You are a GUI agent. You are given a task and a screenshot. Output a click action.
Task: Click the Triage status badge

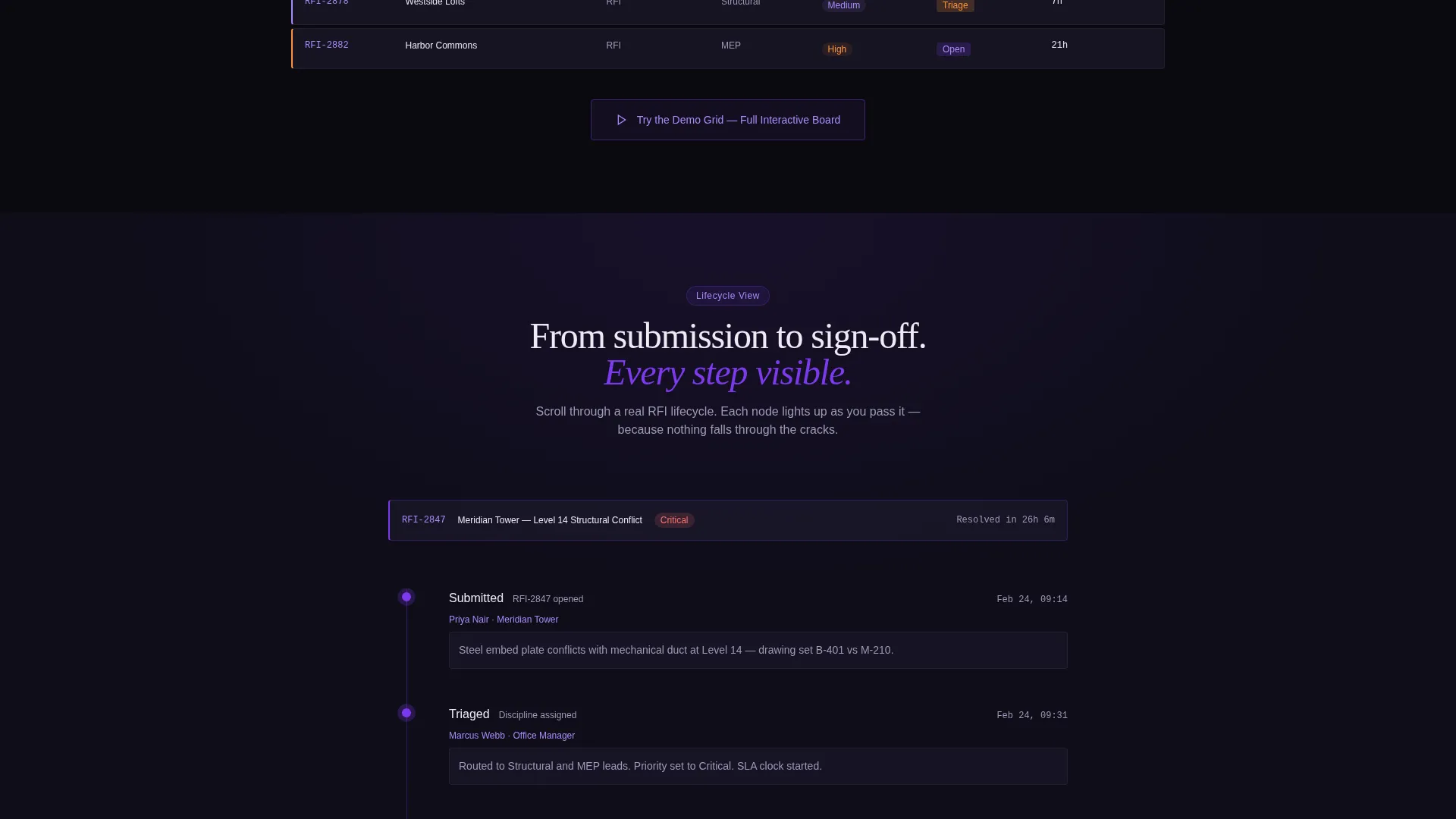955,5
